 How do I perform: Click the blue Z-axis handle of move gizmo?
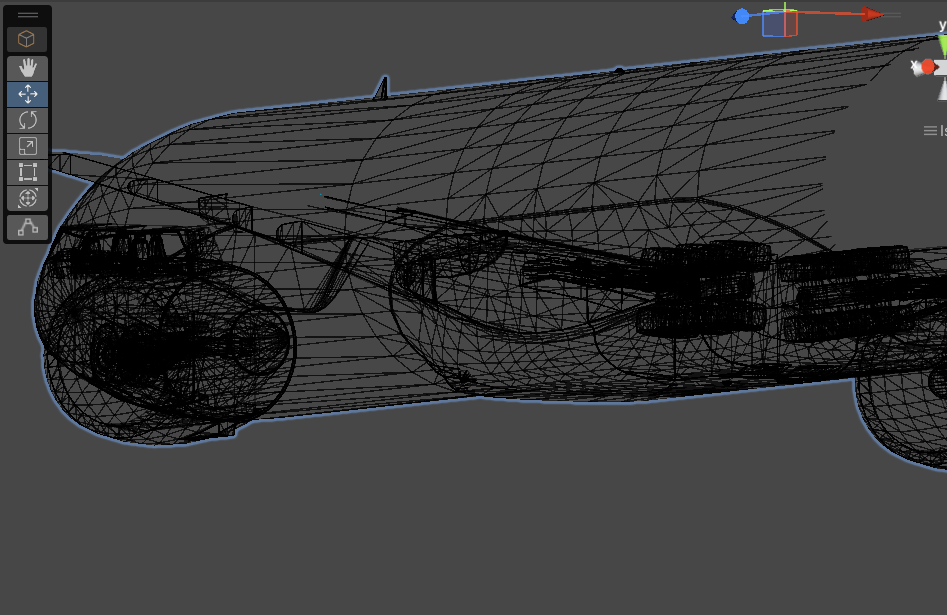[x=742, y=16]
